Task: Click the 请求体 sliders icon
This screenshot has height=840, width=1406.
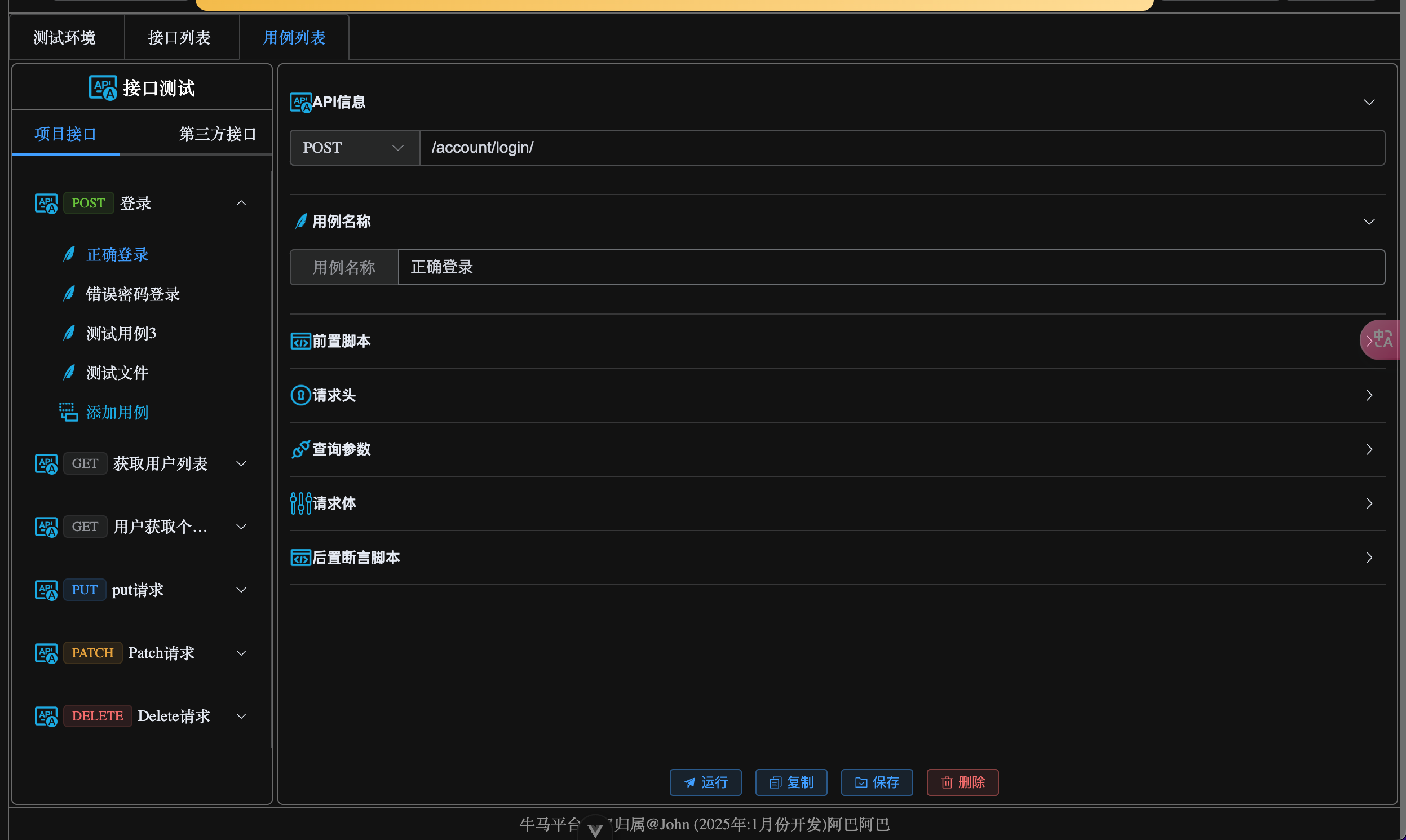Action: (300, 503)
